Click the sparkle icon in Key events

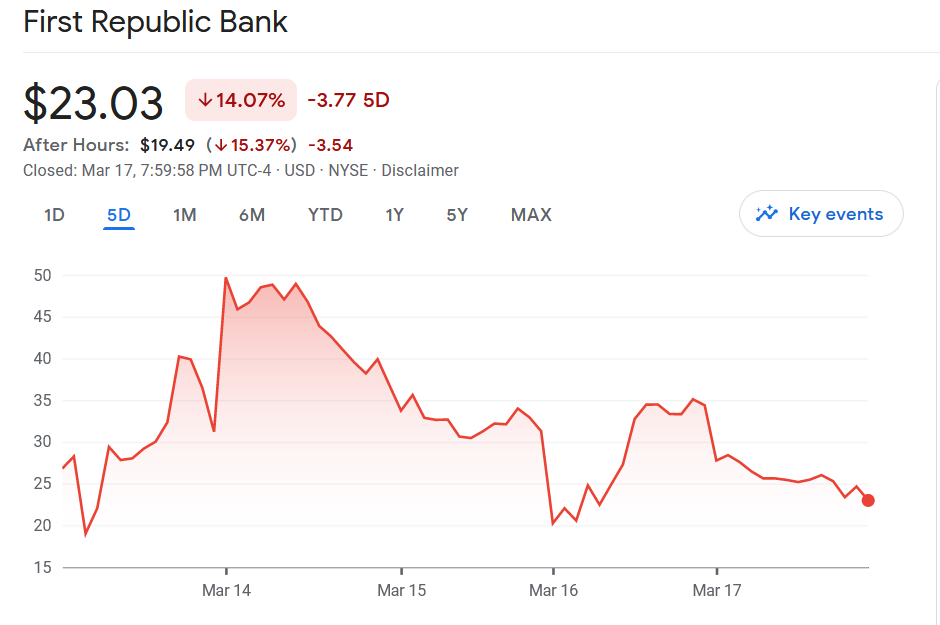pyautogui.click(x=767, y=213)
